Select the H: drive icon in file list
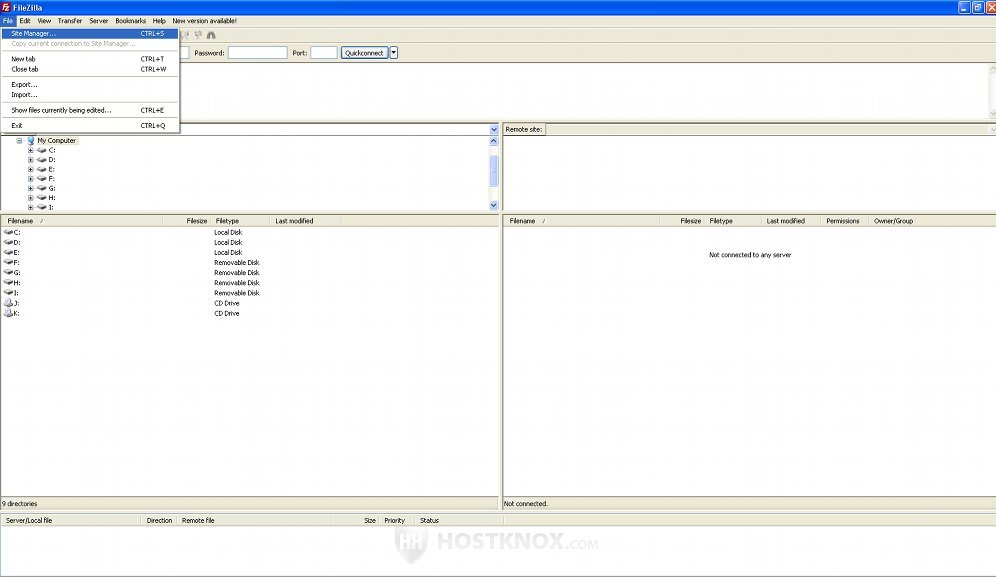The height and width of the screenshot is (577, 996). (8, 283)
